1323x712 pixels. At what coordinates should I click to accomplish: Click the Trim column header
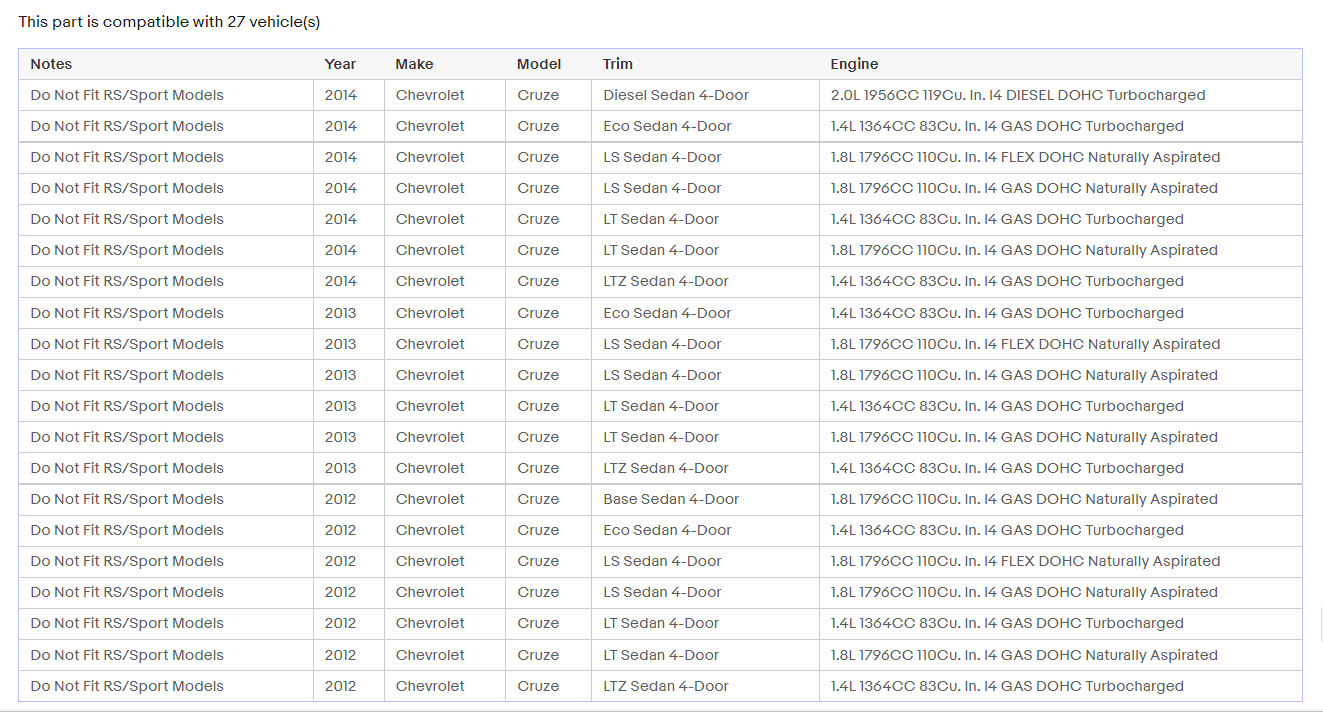point(618,64)
